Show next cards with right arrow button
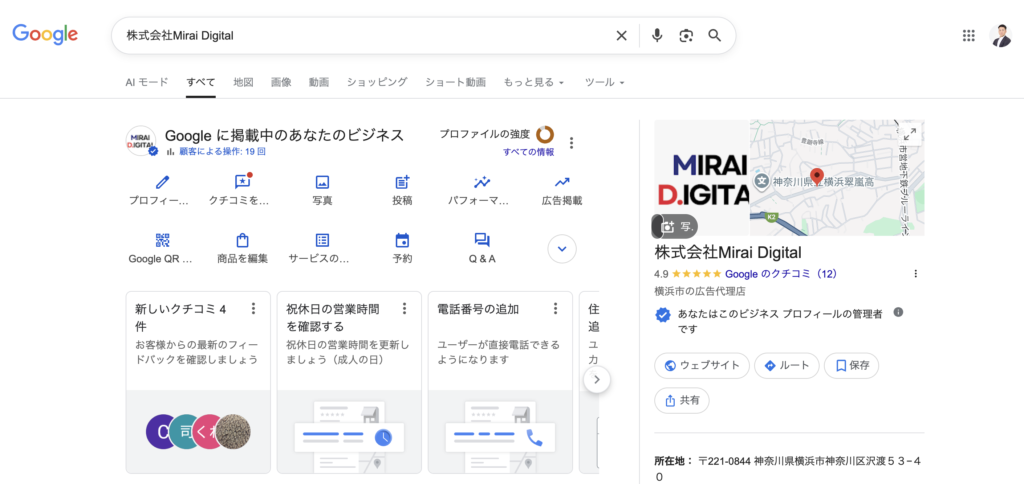Screen dimensions: 1024x484 597,379
